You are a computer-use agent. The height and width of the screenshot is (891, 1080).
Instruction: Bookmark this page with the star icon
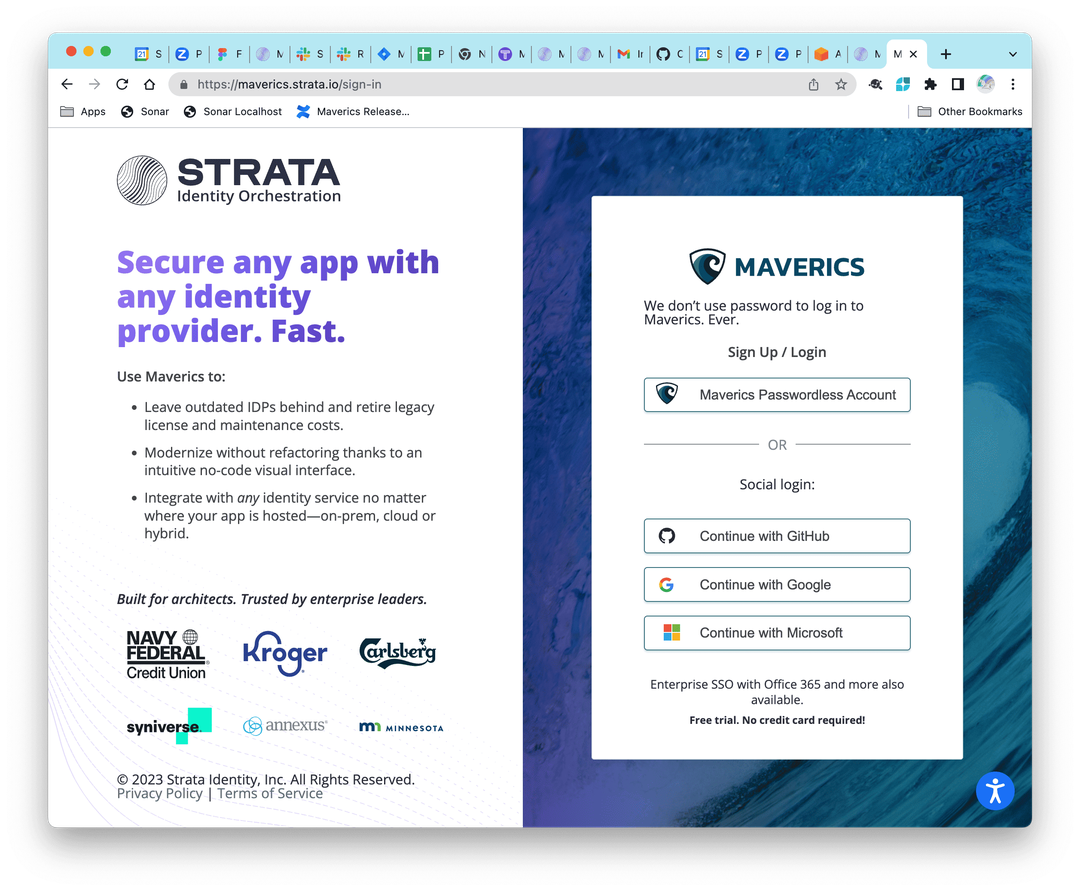click(x=841, y=84)
